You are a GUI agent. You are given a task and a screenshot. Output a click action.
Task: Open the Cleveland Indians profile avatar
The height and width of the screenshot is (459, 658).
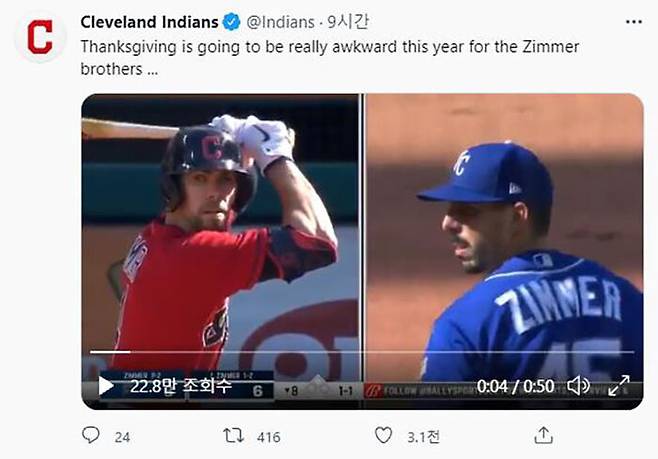point(40,38)
